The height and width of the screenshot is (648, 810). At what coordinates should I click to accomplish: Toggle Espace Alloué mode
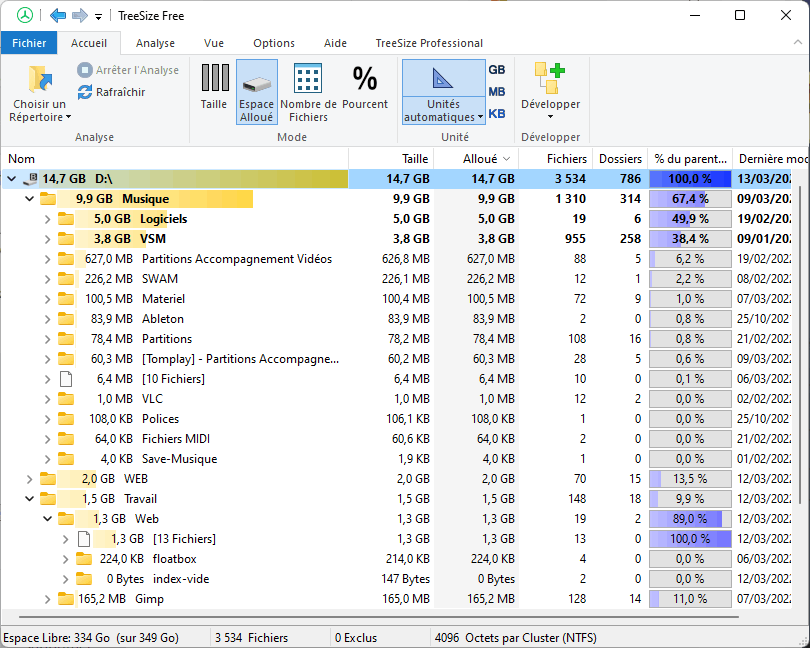[x=257, y=92]
